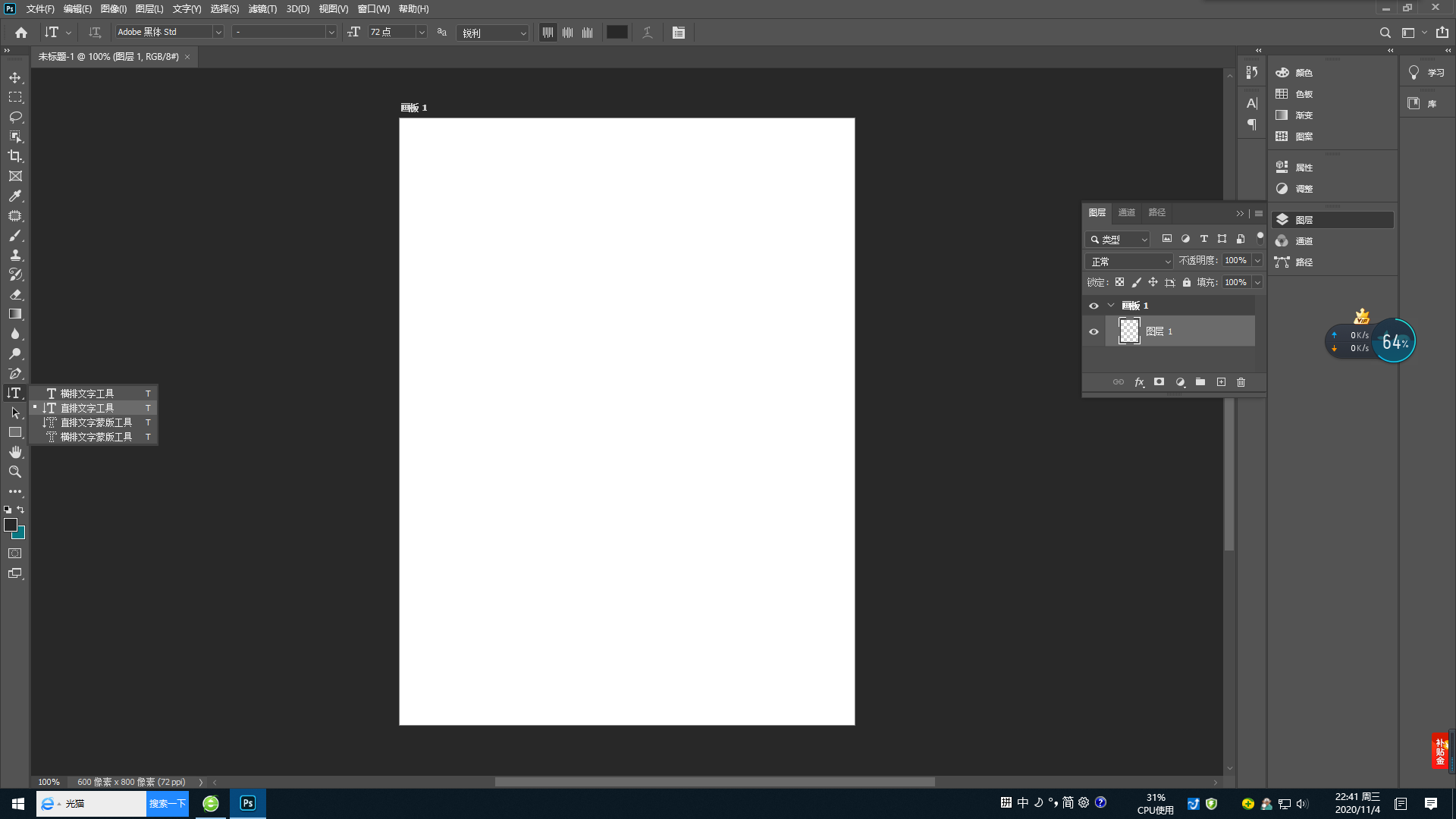Toggle lock transparent pixels
1456x819 pixels.
click(1119, 282)
